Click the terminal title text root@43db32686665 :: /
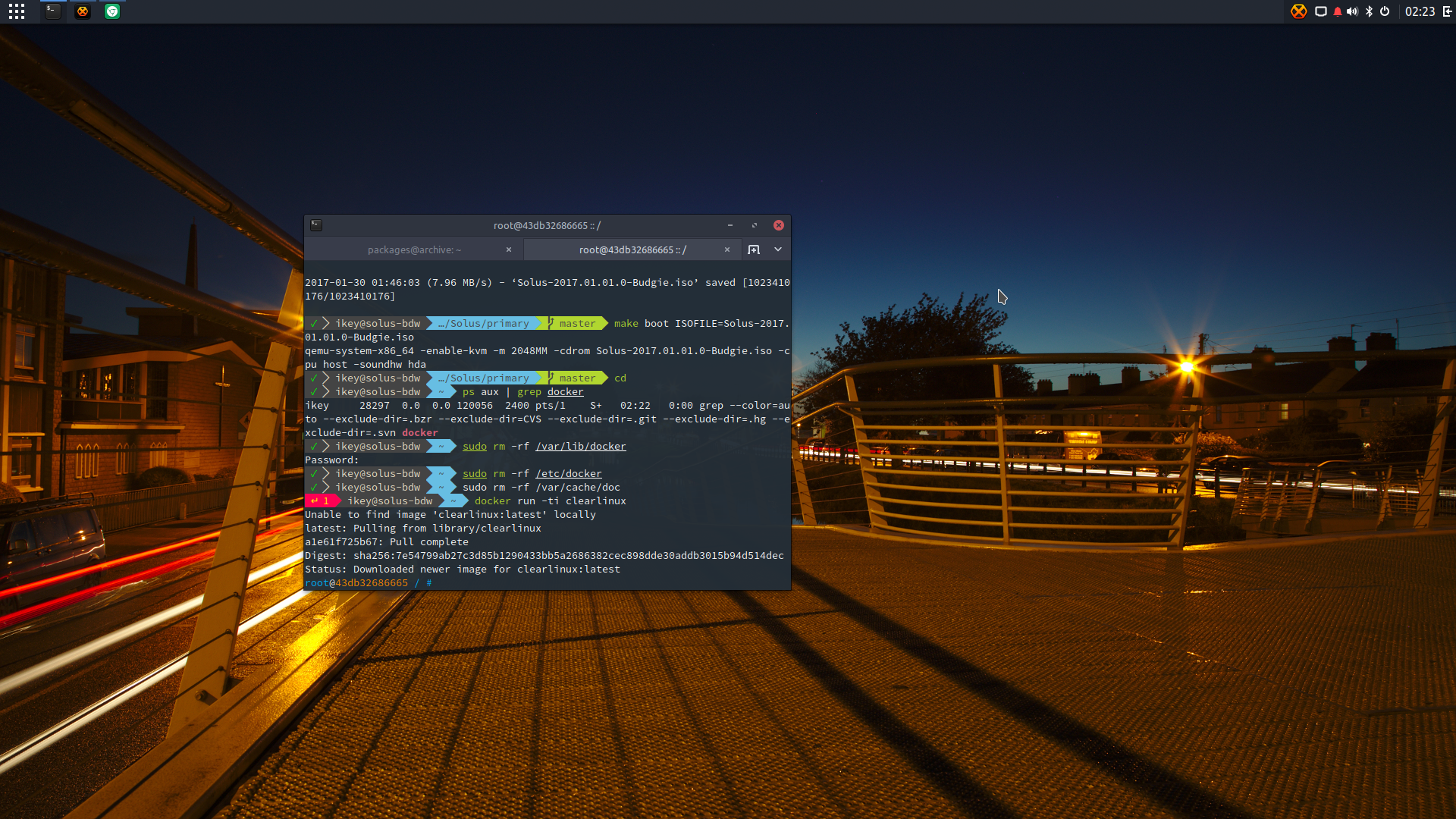1456x819 pixels. point(547,225)
